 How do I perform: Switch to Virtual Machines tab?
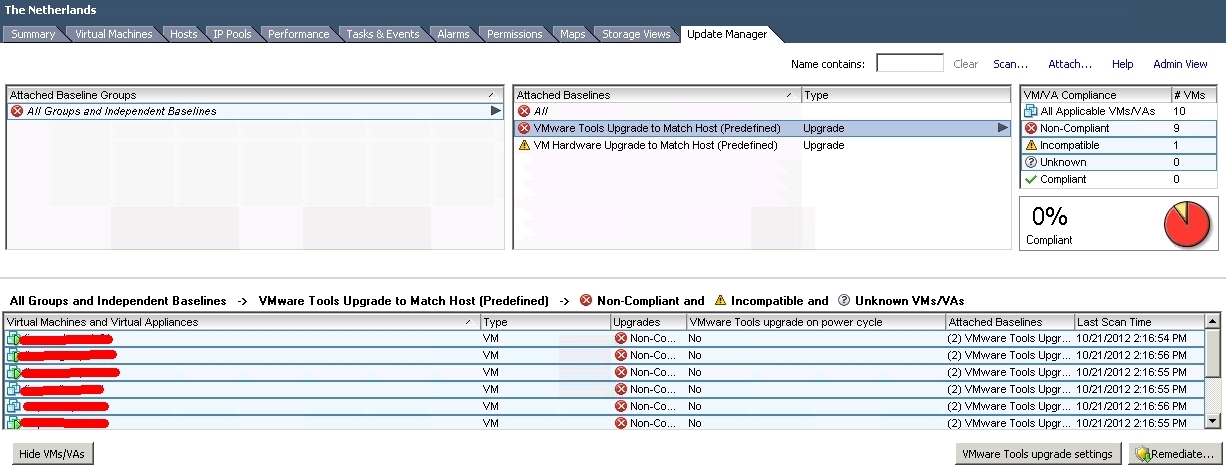(x=114, y=34)
